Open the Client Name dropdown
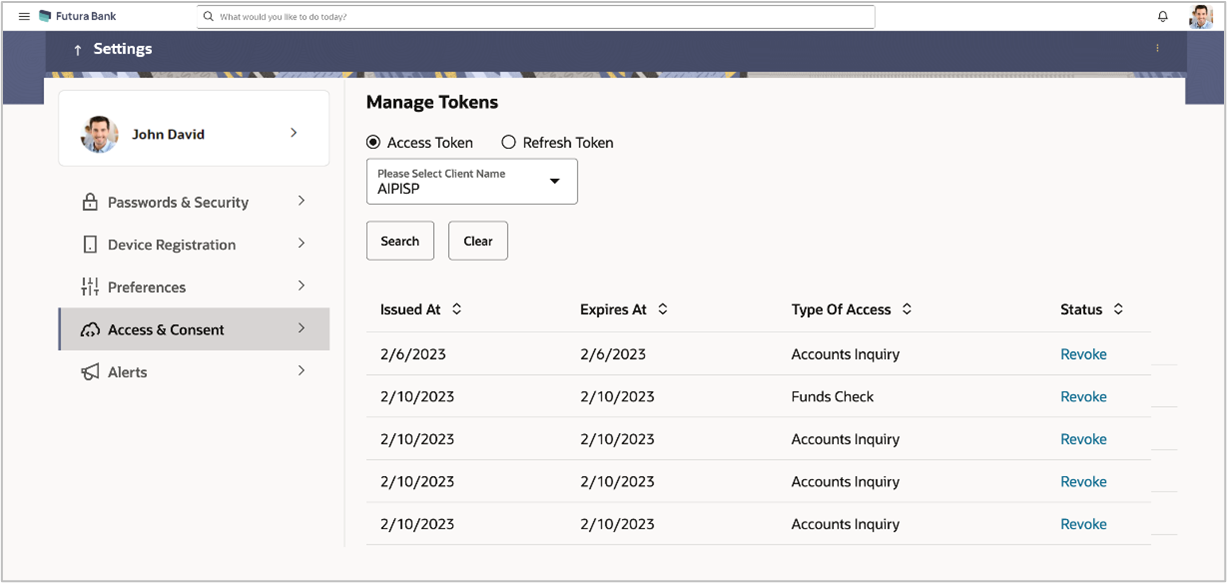 pyautogui.click(x=472, y=181)
